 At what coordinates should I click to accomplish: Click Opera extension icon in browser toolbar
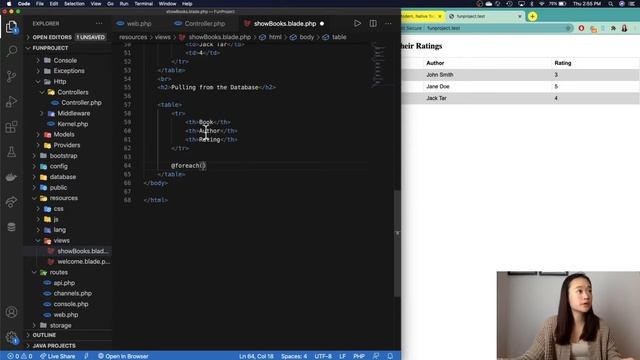581,28
